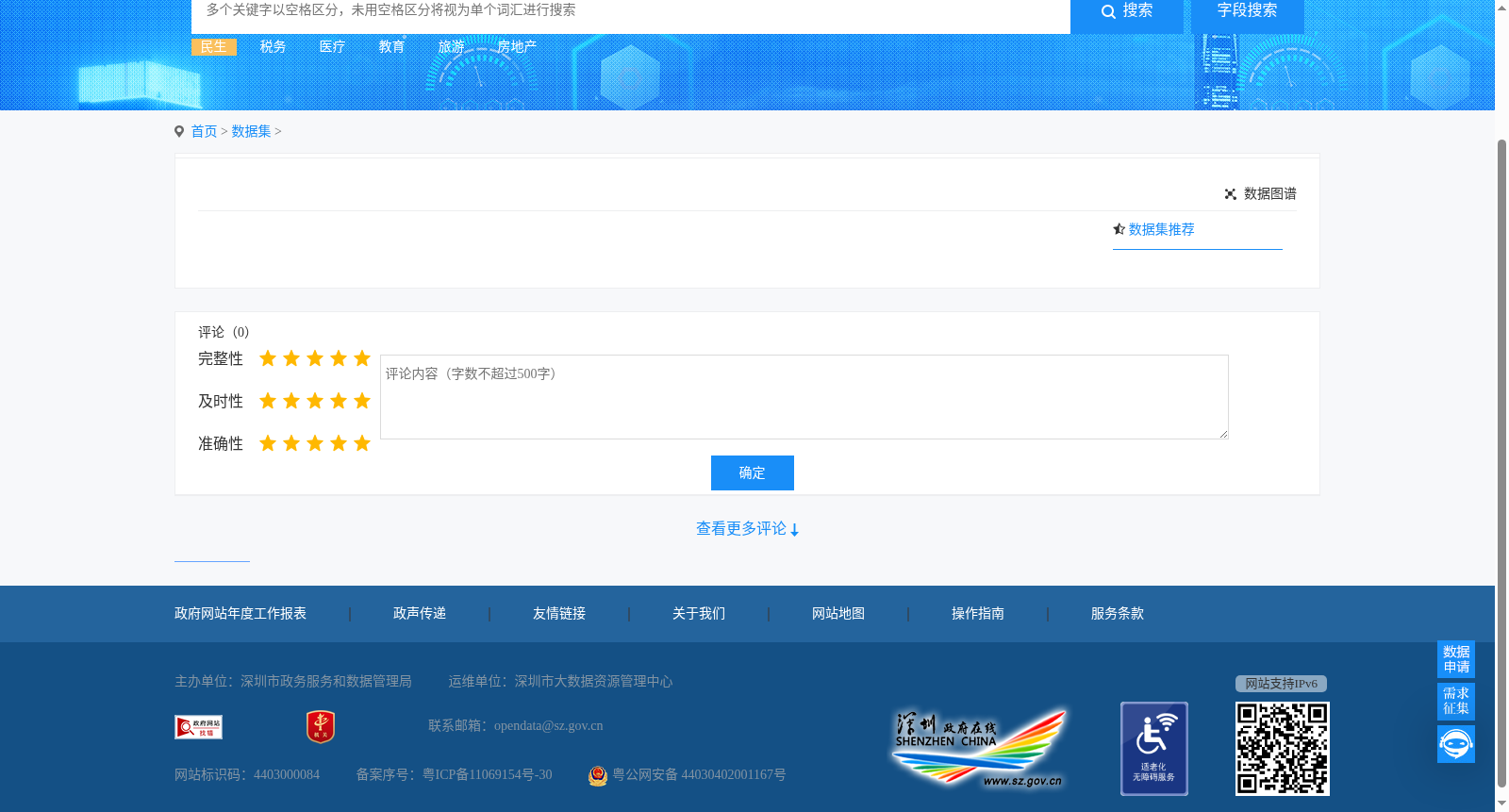
Task: Click the QR code image
Action: [1283, 749]
